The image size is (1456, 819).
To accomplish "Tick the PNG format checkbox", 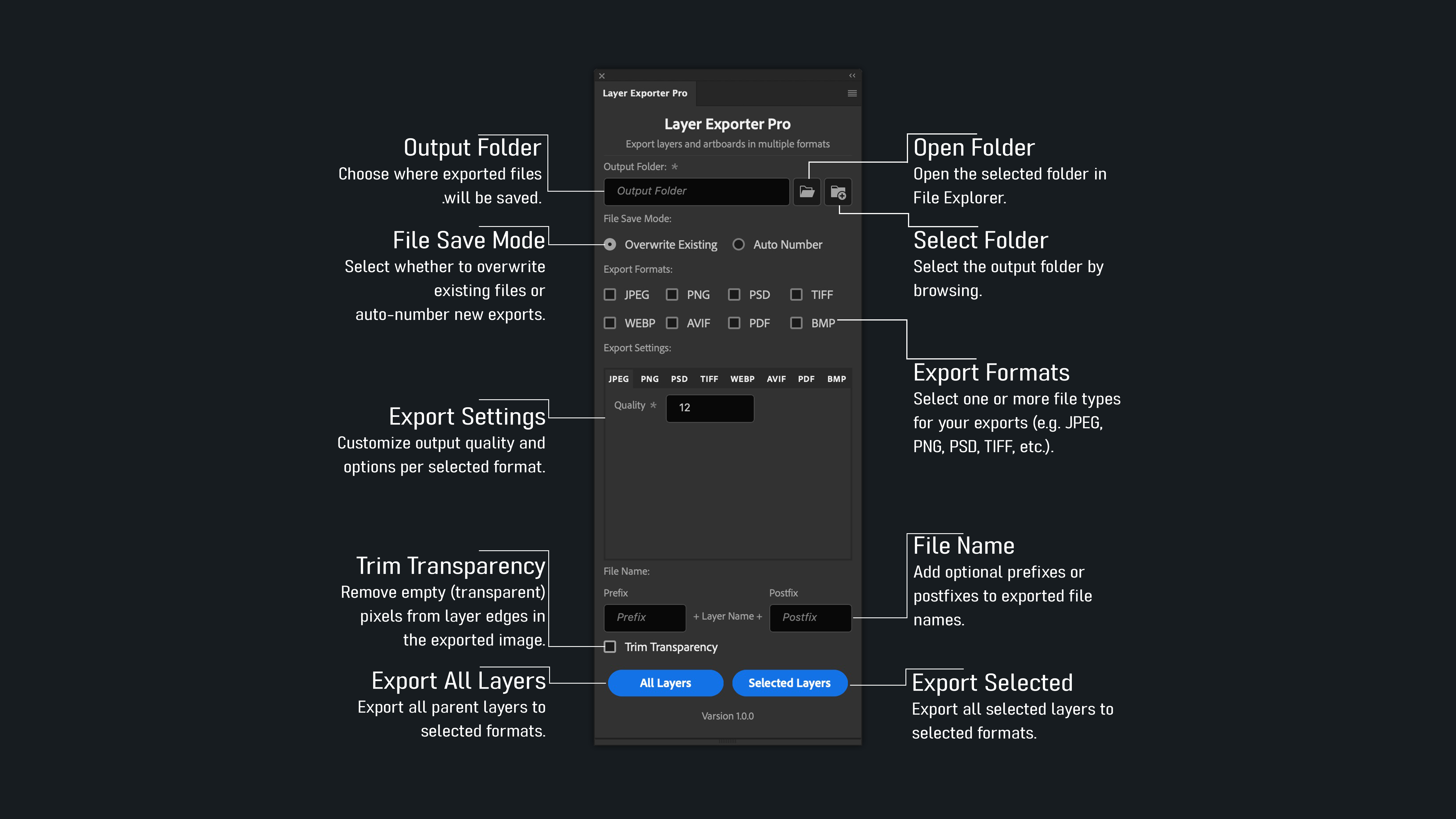I will click(672, 295).
